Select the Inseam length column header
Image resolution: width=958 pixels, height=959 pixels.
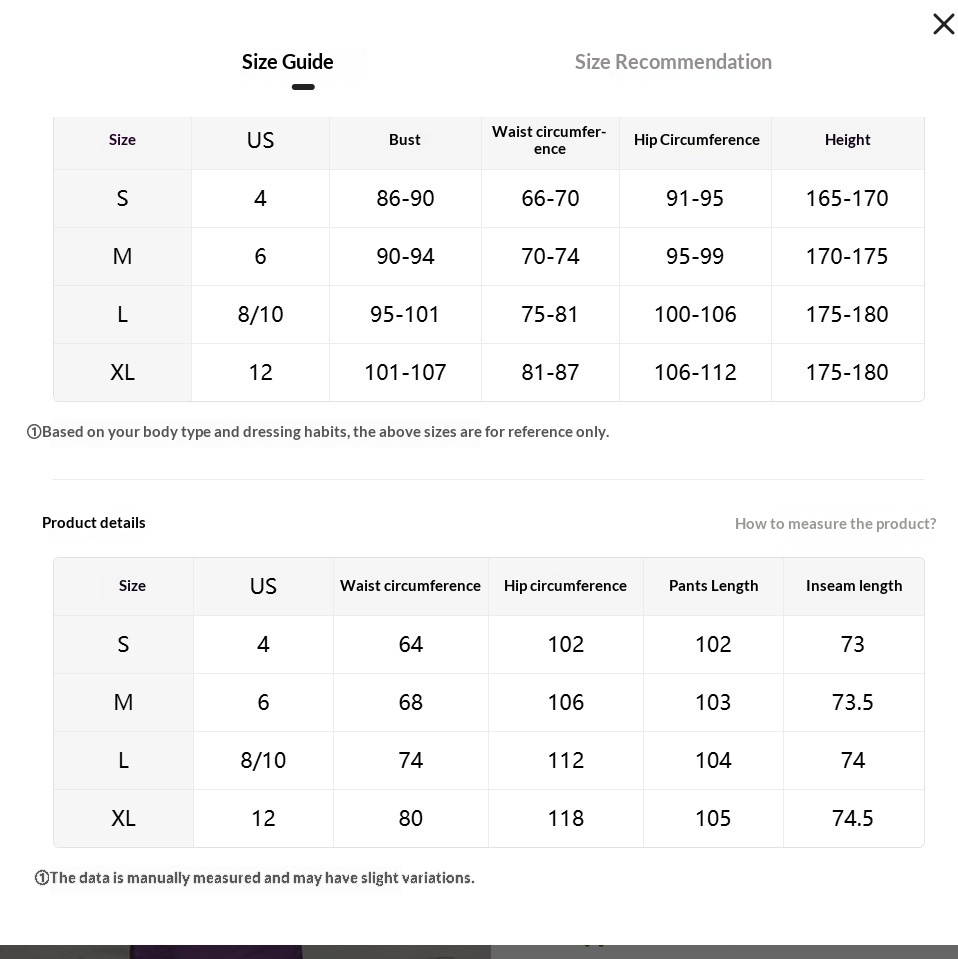pos(854,586)
